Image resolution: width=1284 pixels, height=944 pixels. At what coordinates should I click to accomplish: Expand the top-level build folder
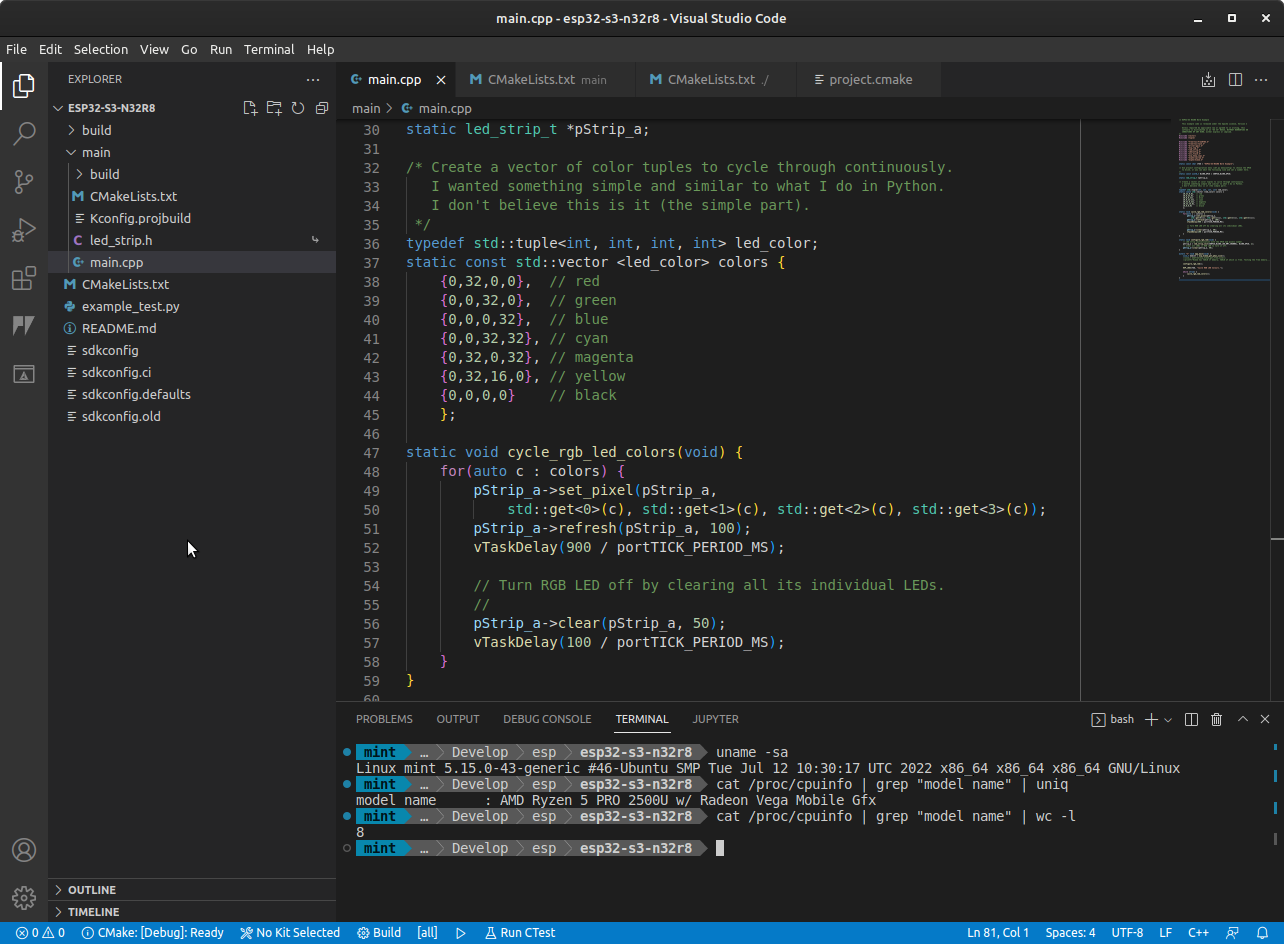pos(192,130)
